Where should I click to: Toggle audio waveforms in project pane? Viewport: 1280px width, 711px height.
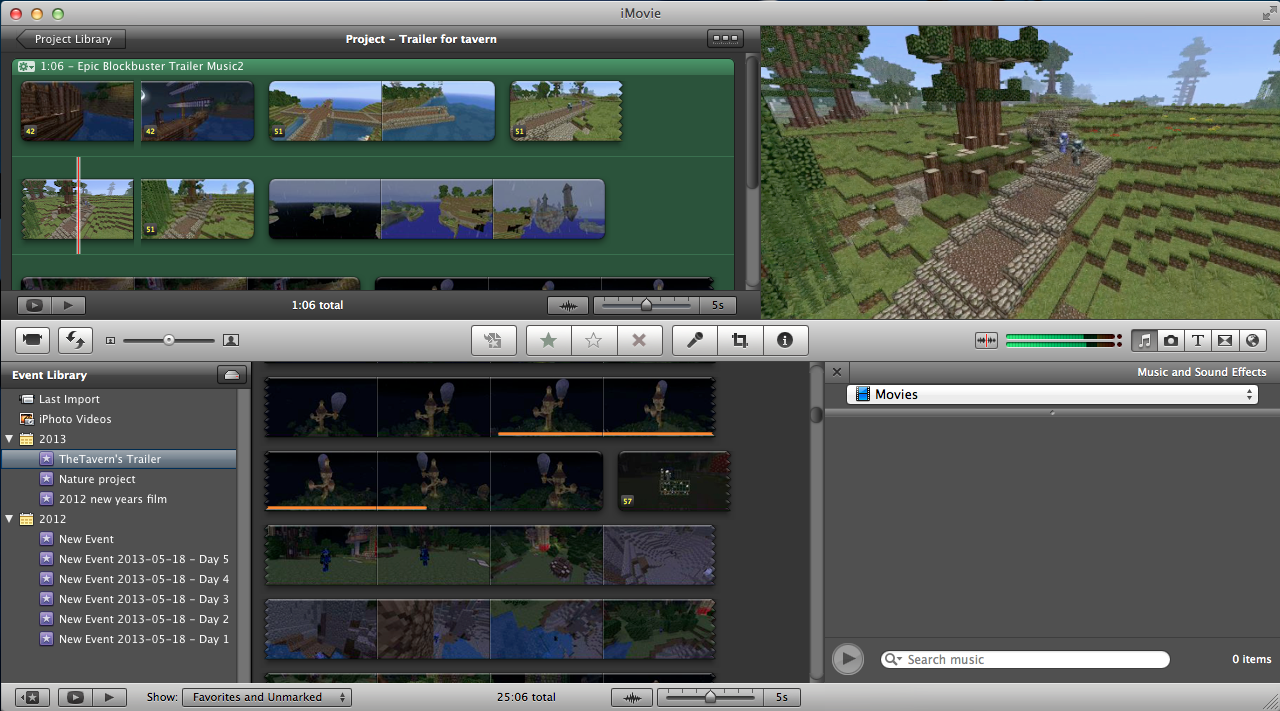point(568,305)
